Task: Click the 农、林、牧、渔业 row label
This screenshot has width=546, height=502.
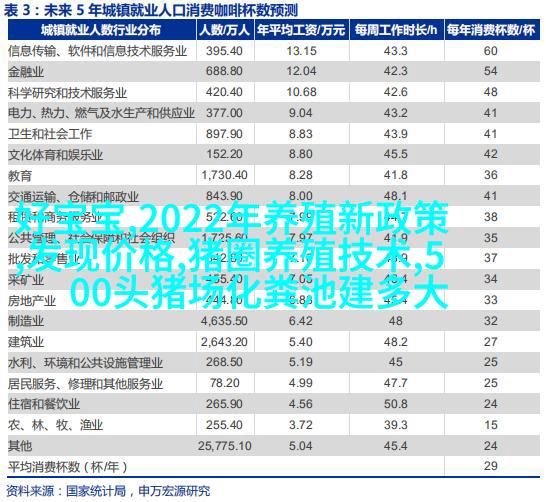Action: pos(55,425)
